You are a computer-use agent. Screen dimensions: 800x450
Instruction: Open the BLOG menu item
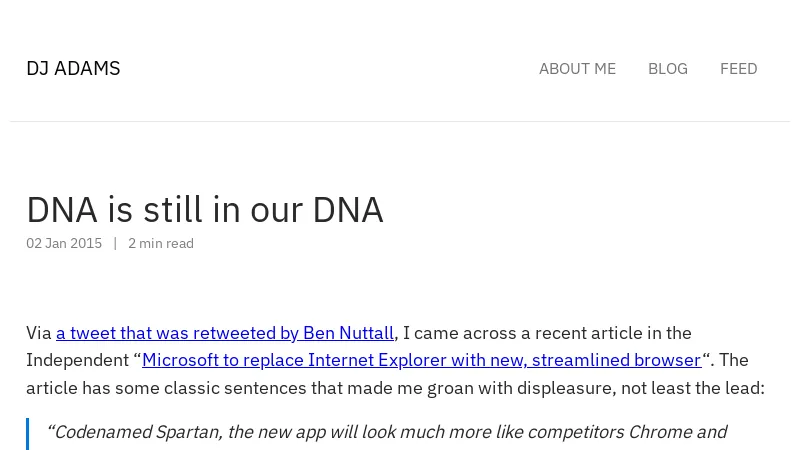click(x=667, y=69)
